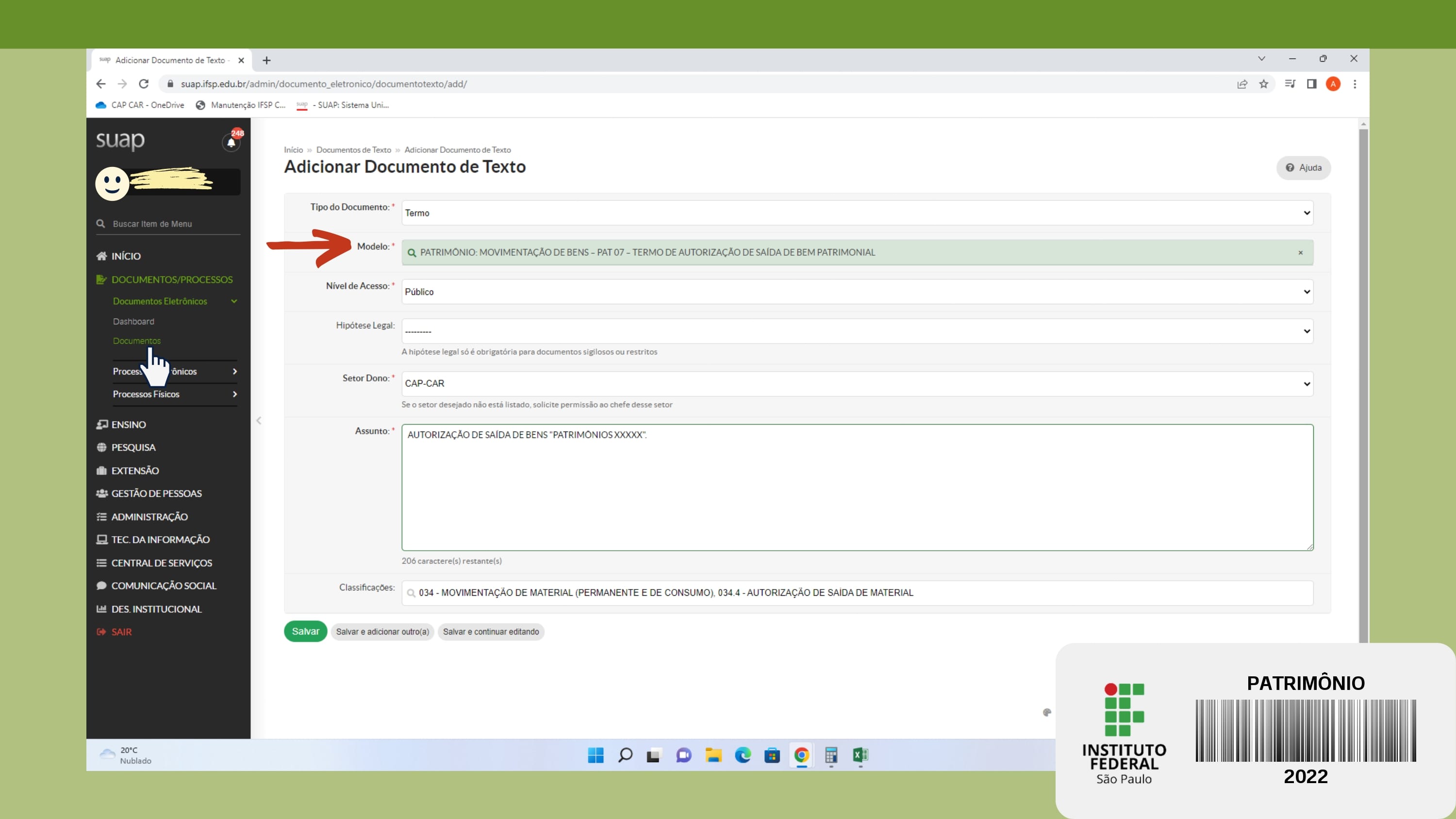The height and width of the screenshot is (819, 1456).
Task: Open Dashboard in the sidebar
Action: 133,322
